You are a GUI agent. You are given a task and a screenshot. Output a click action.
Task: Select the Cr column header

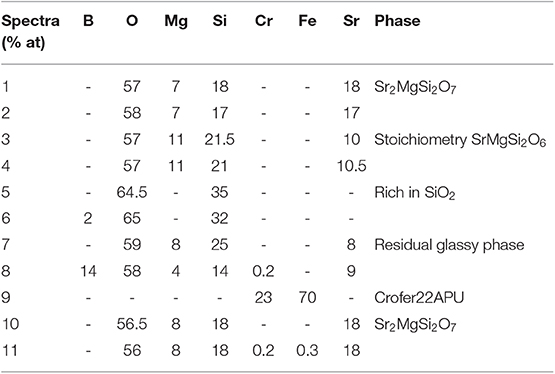[x=264, y=21]
